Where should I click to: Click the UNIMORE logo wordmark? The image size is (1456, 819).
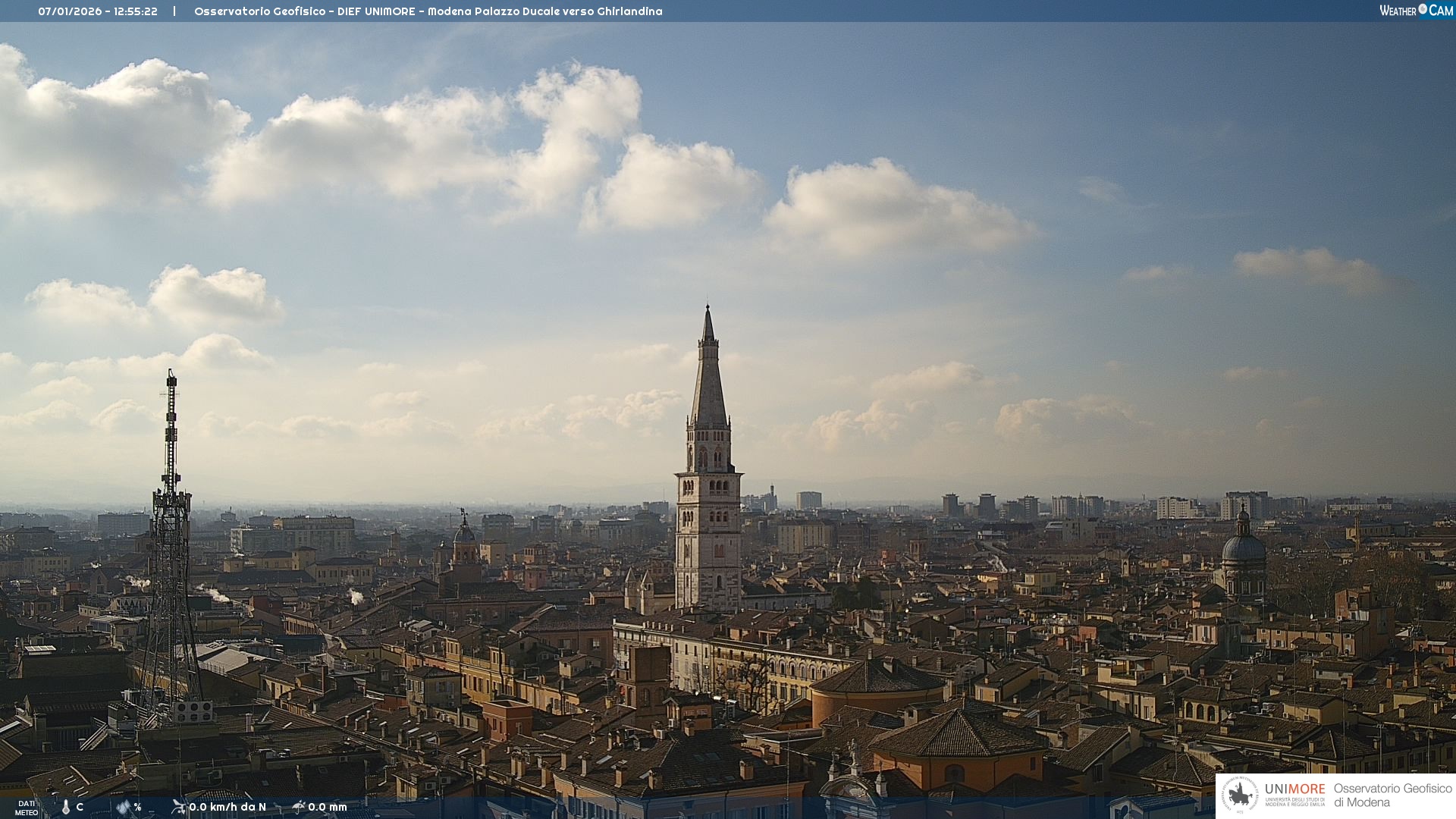1294,789
